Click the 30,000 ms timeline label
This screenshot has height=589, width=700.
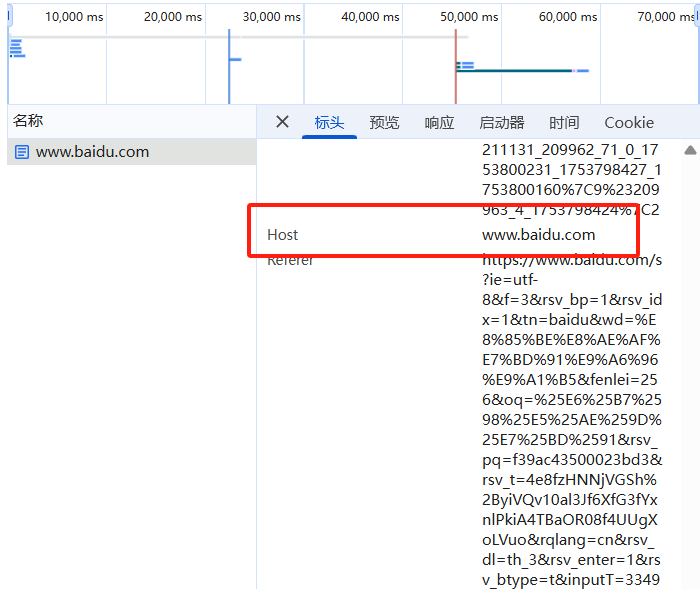pos(271,17)
